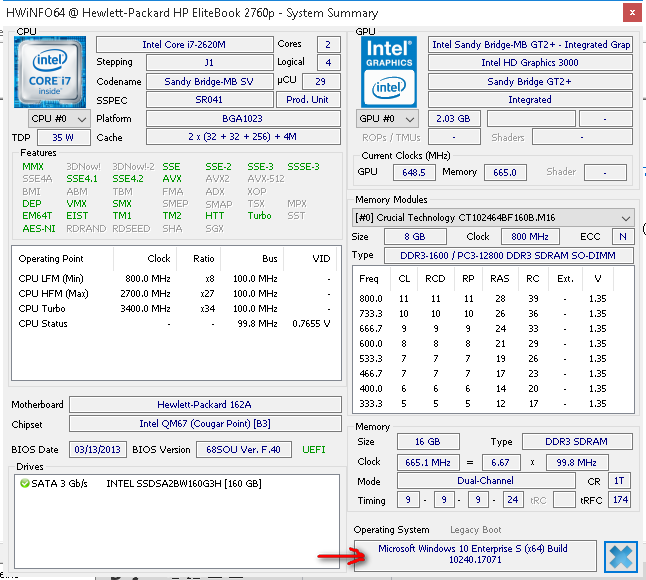The height and width of the screenshot is (580, 646).
Task: Click the HTT feature label
Action: 215,216
